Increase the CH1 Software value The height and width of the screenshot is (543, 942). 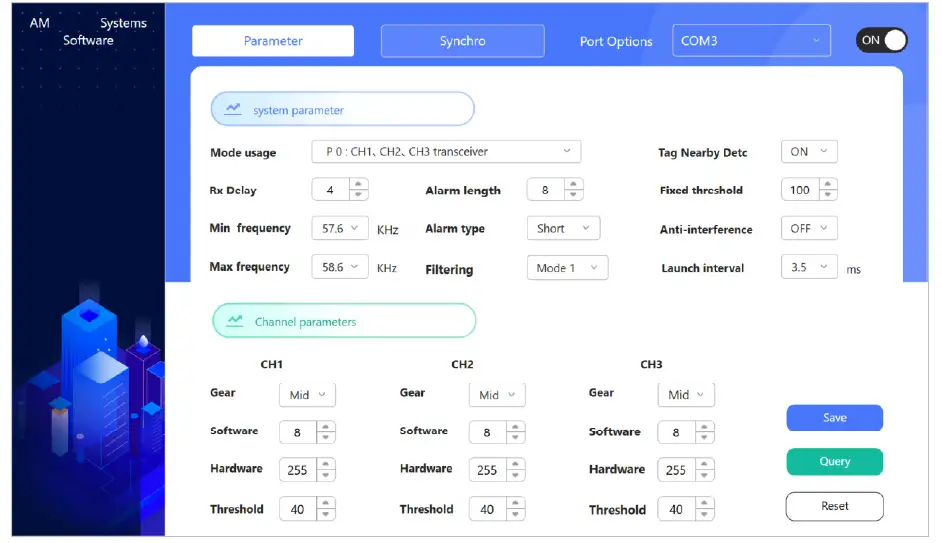coord(326,427)
